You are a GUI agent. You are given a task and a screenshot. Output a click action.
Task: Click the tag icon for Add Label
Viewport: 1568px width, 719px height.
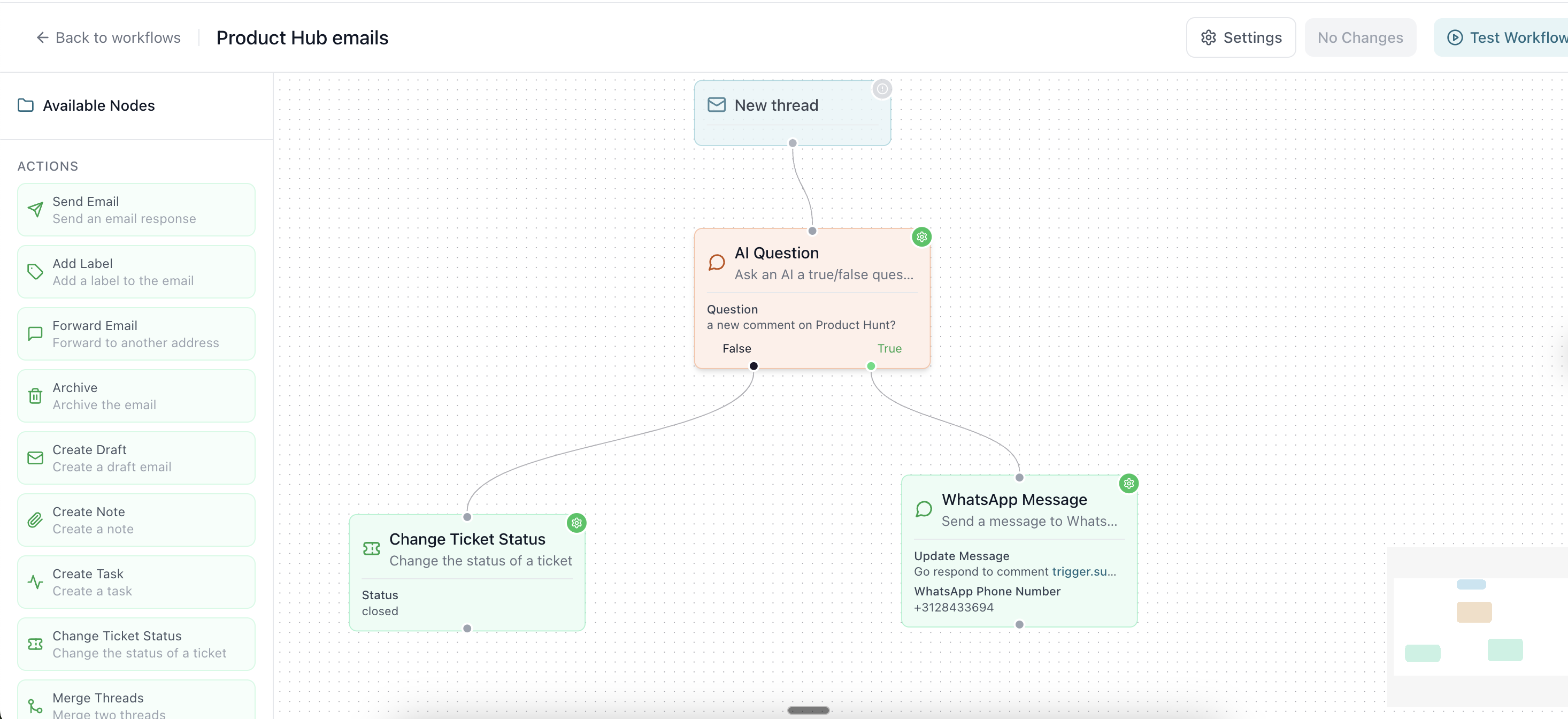point(35,272)
